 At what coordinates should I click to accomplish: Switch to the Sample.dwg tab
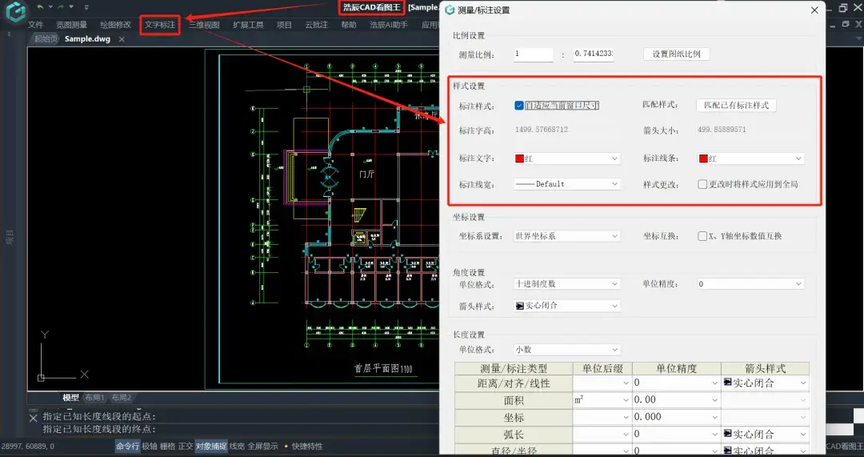point(87,39)
